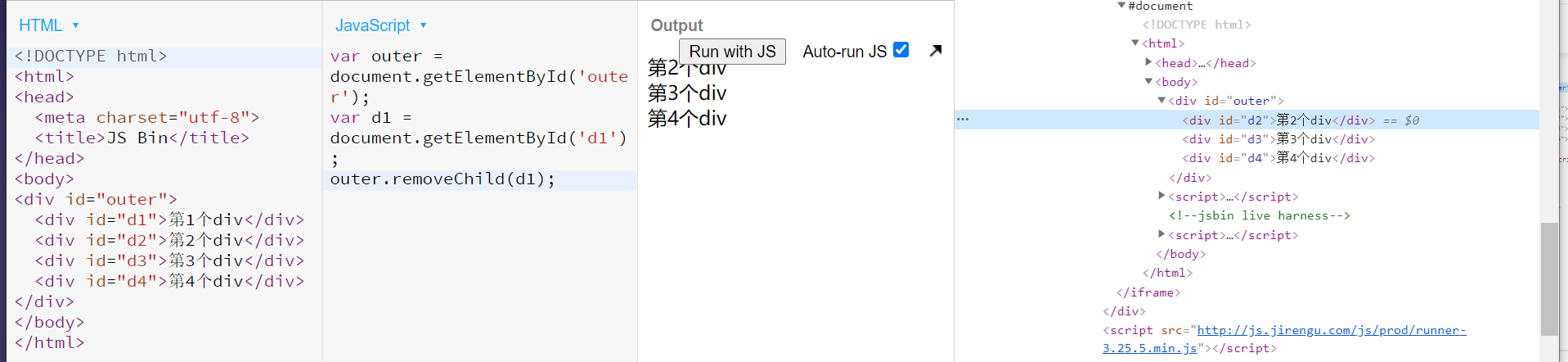This screenshot has height=362, width=1568.
Task: Open the HTML panel dropdown arrow
Action: (x=76, y=25)
